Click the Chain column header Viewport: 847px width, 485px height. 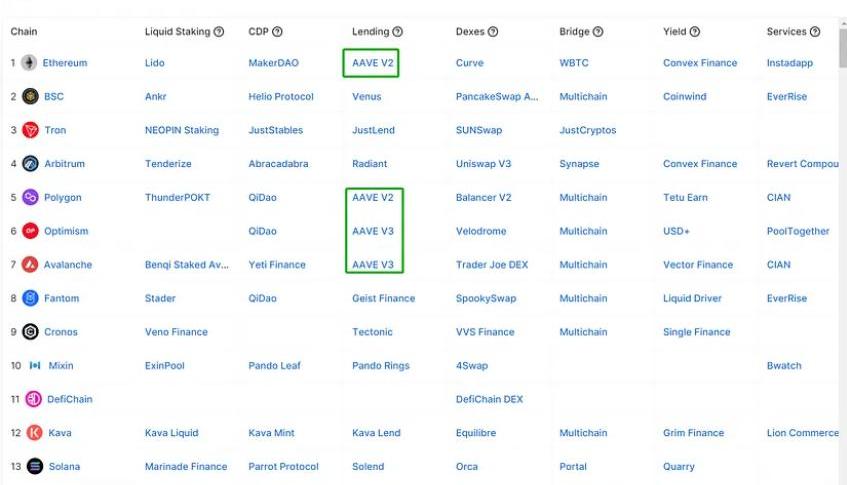click(x=24, y=32)
